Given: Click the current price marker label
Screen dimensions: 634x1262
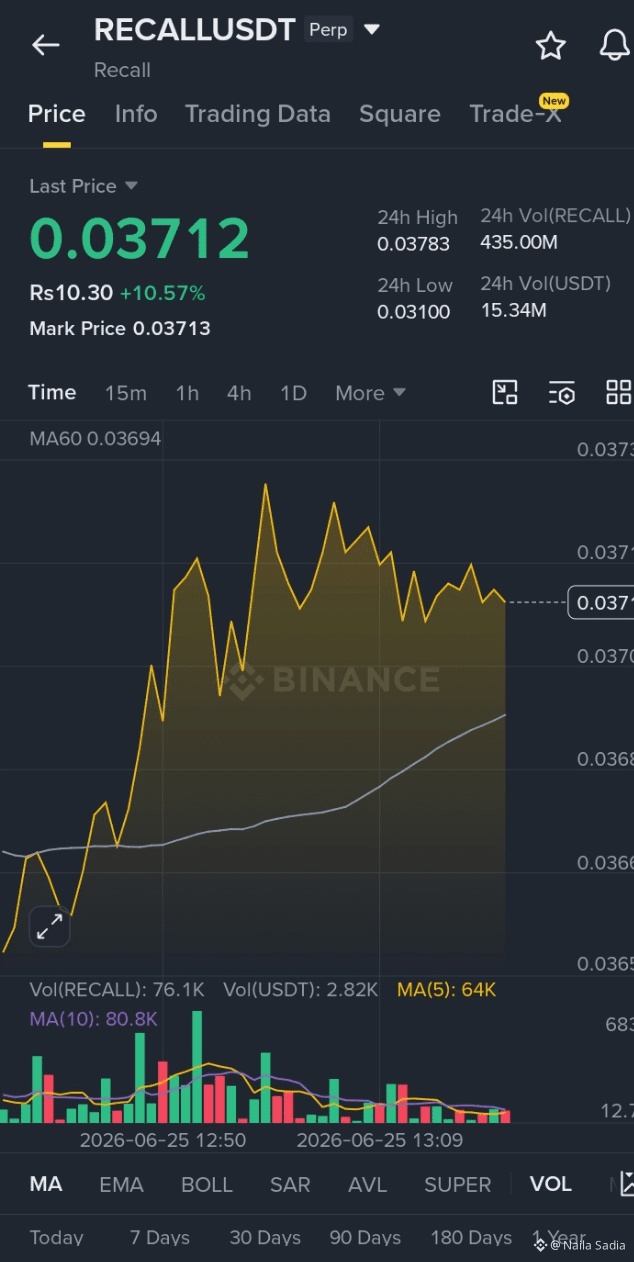Looking at the screenshot, I should (x=601, y=602).
